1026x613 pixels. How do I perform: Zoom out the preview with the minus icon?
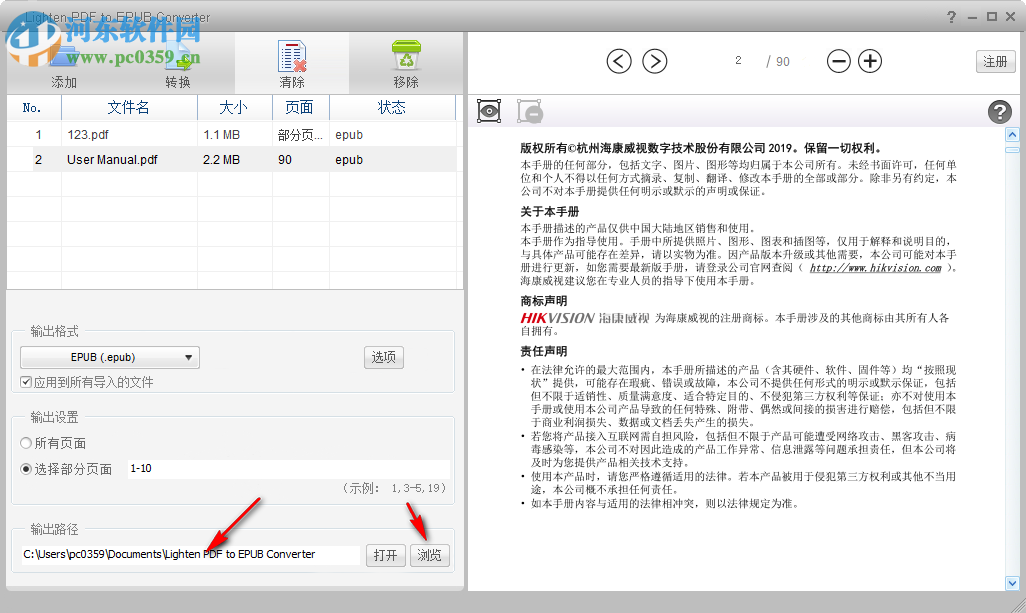click(838, 61)
